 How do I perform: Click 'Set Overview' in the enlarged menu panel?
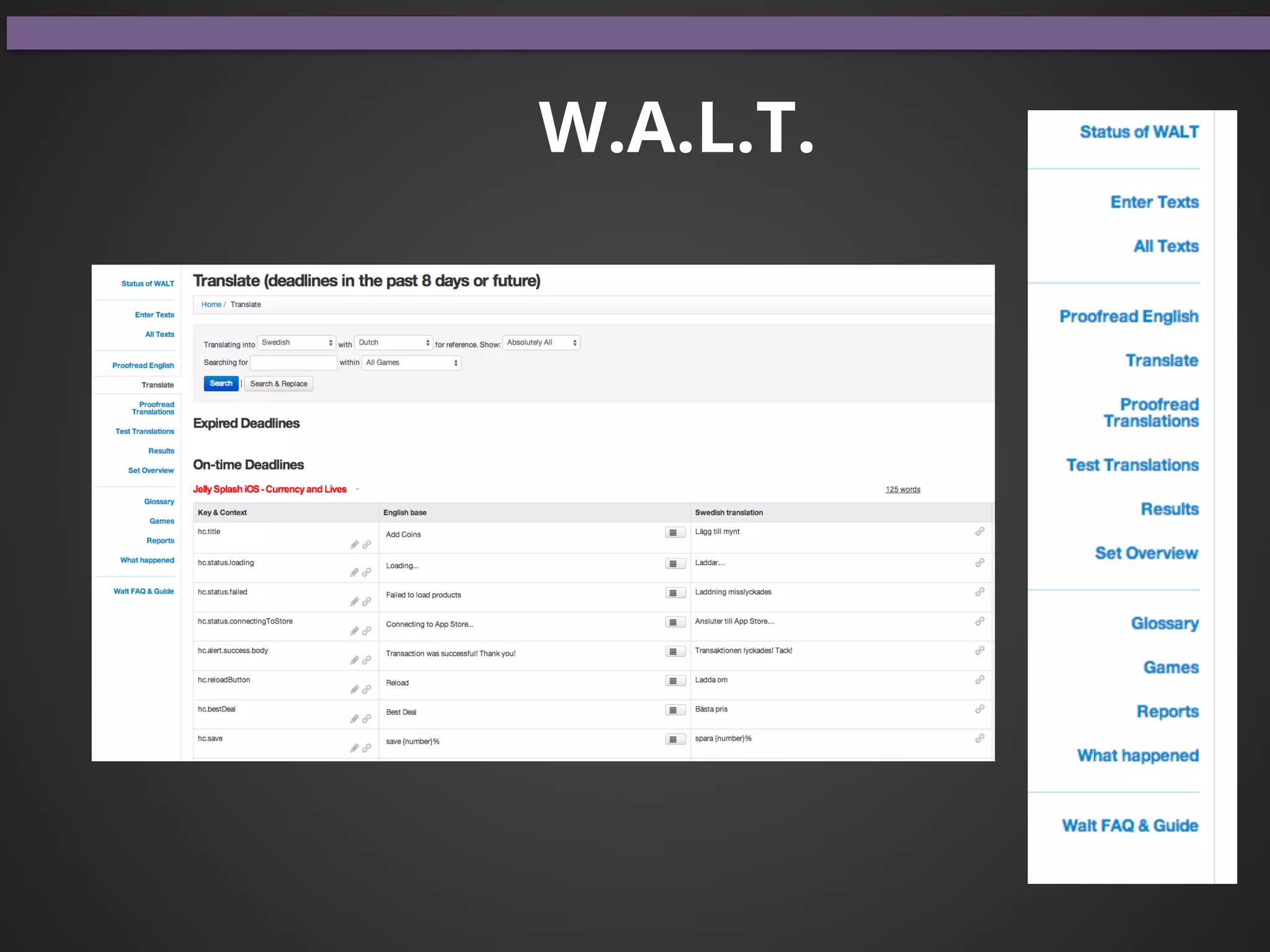(1147, 553)
